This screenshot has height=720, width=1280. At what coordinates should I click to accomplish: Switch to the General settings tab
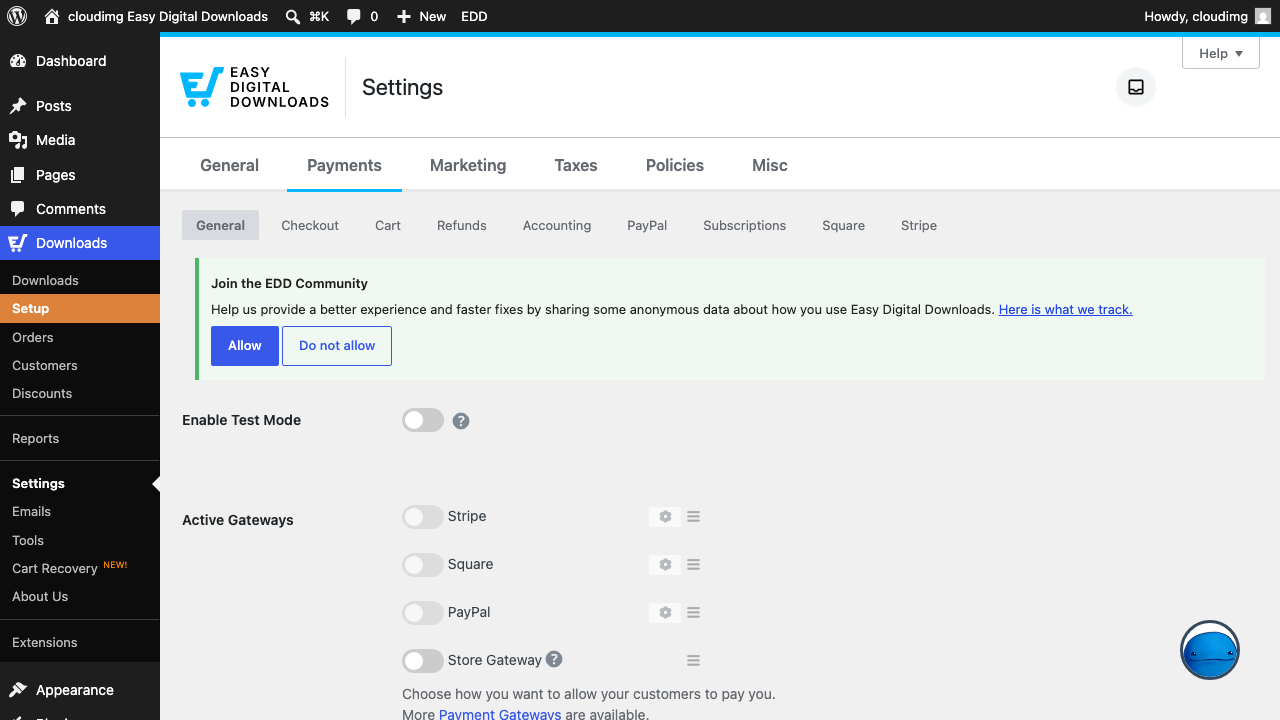229,165
